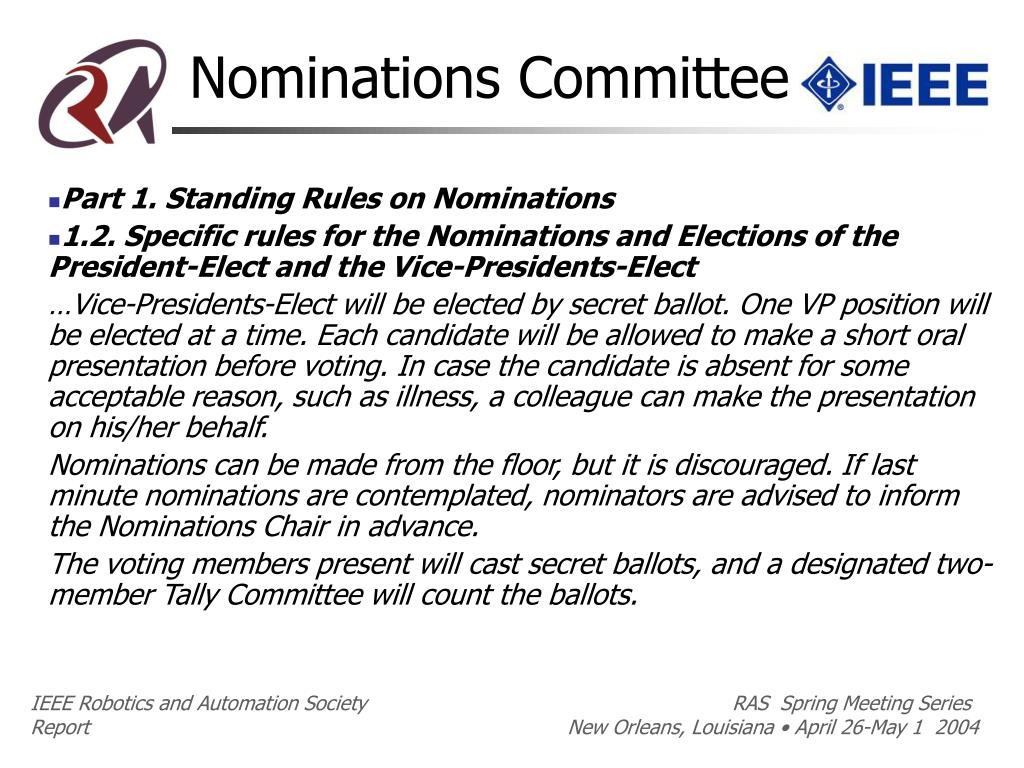The width and height of the screenshot is (1024, 768).
Task: Click 'IEEE Robotics and Automation Society' footer
Action: [200, 703]
